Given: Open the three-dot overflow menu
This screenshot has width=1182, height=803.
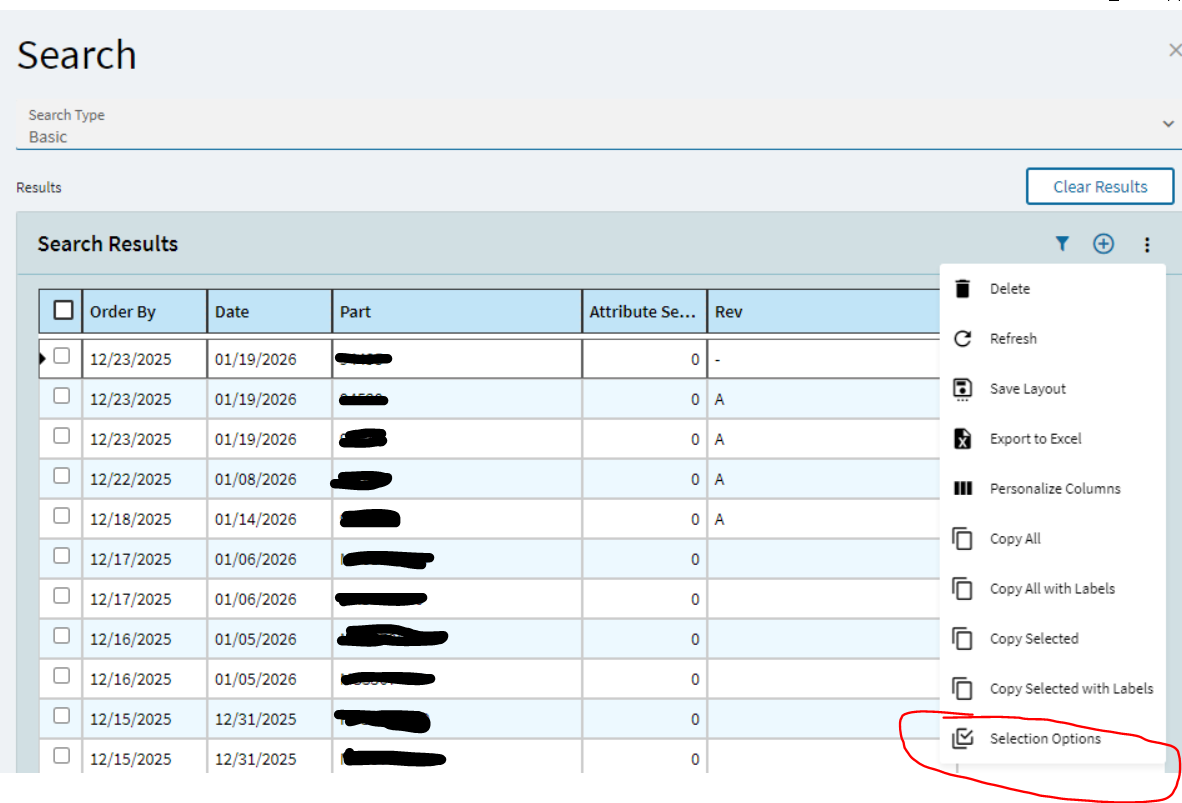Looking at the screenshot, I should [x=1147, y=244].
